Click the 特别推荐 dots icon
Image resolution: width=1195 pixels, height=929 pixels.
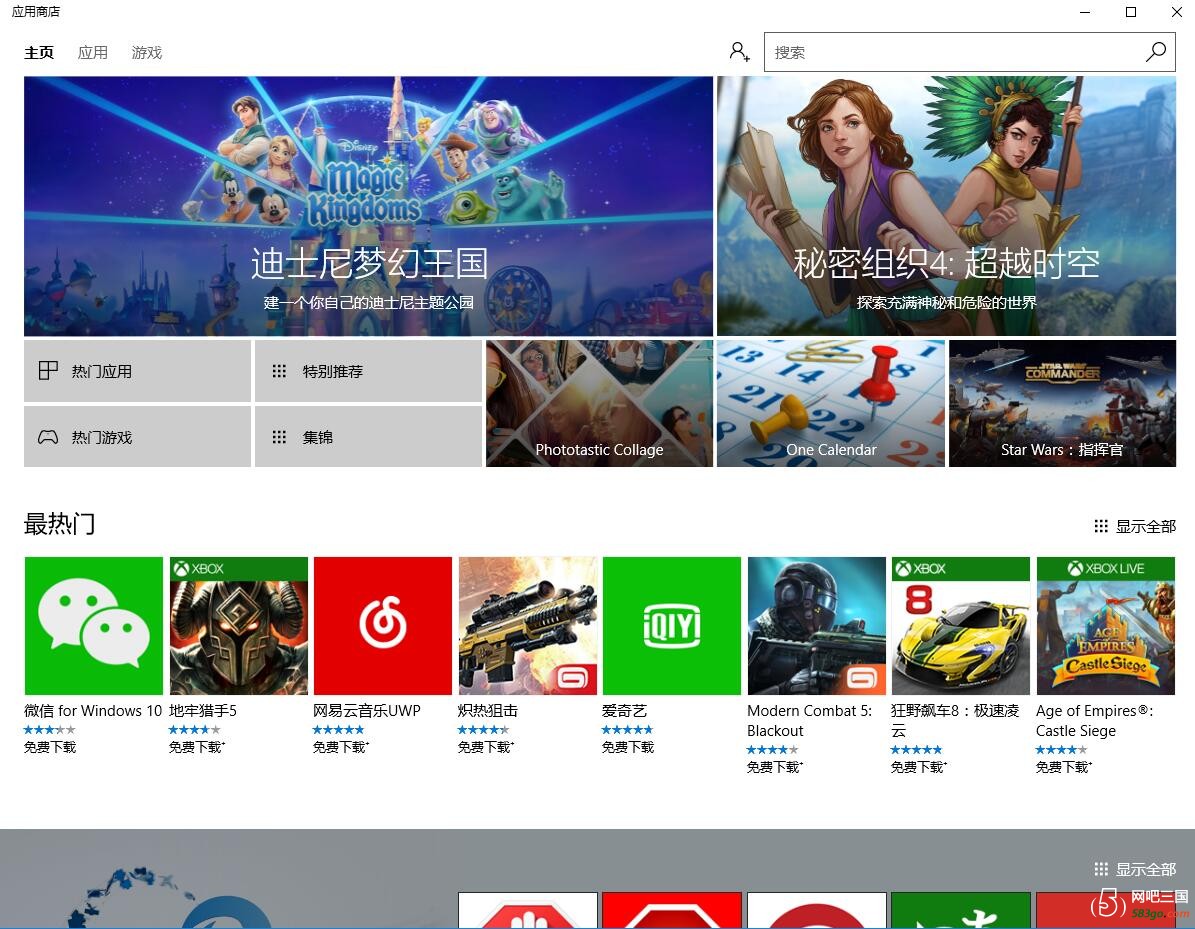pyautogui.click(x=279, y=371)
